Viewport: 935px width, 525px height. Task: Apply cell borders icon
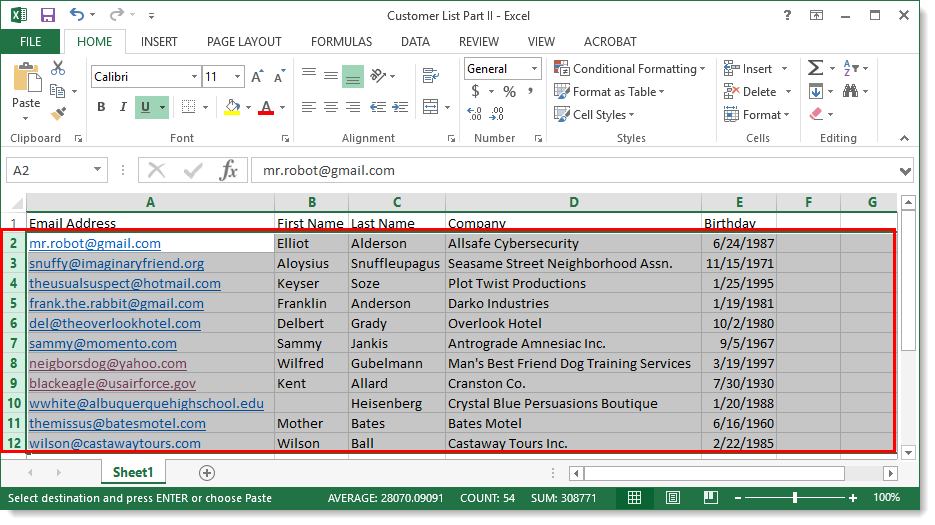[188, 107]
